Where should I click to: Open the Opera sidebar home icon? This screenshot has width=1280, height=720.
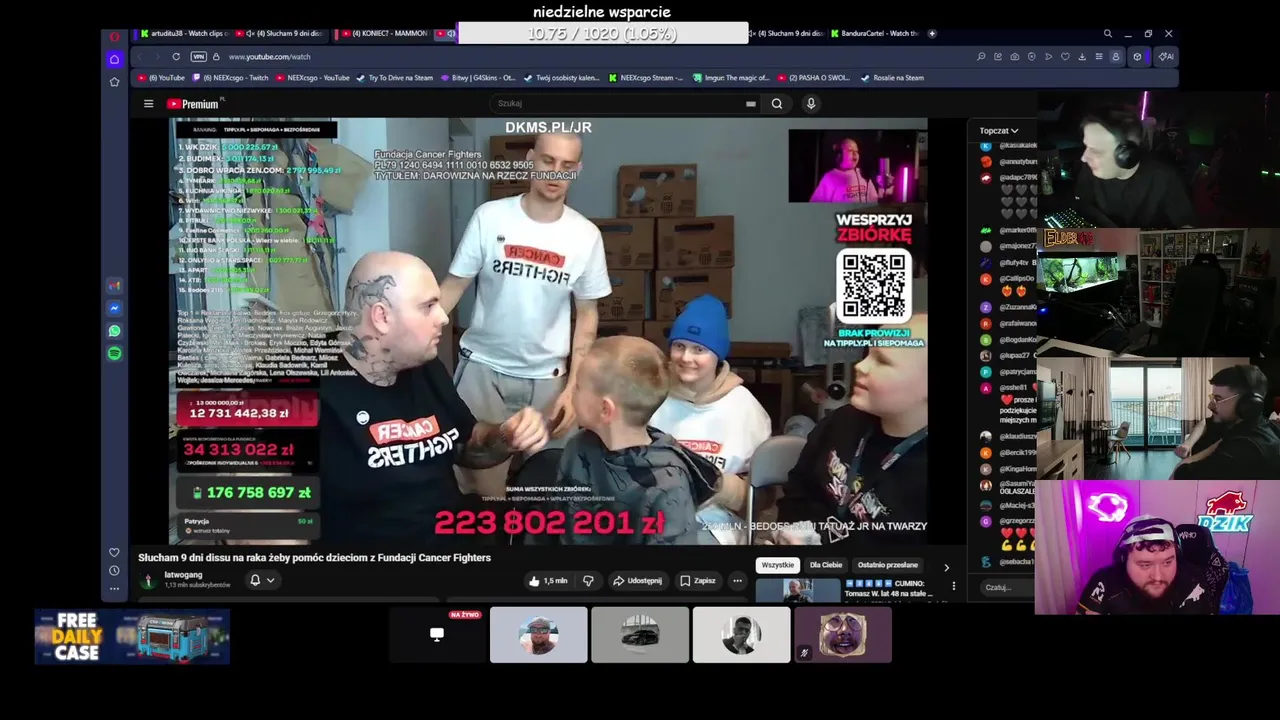(x=114, y=59)
